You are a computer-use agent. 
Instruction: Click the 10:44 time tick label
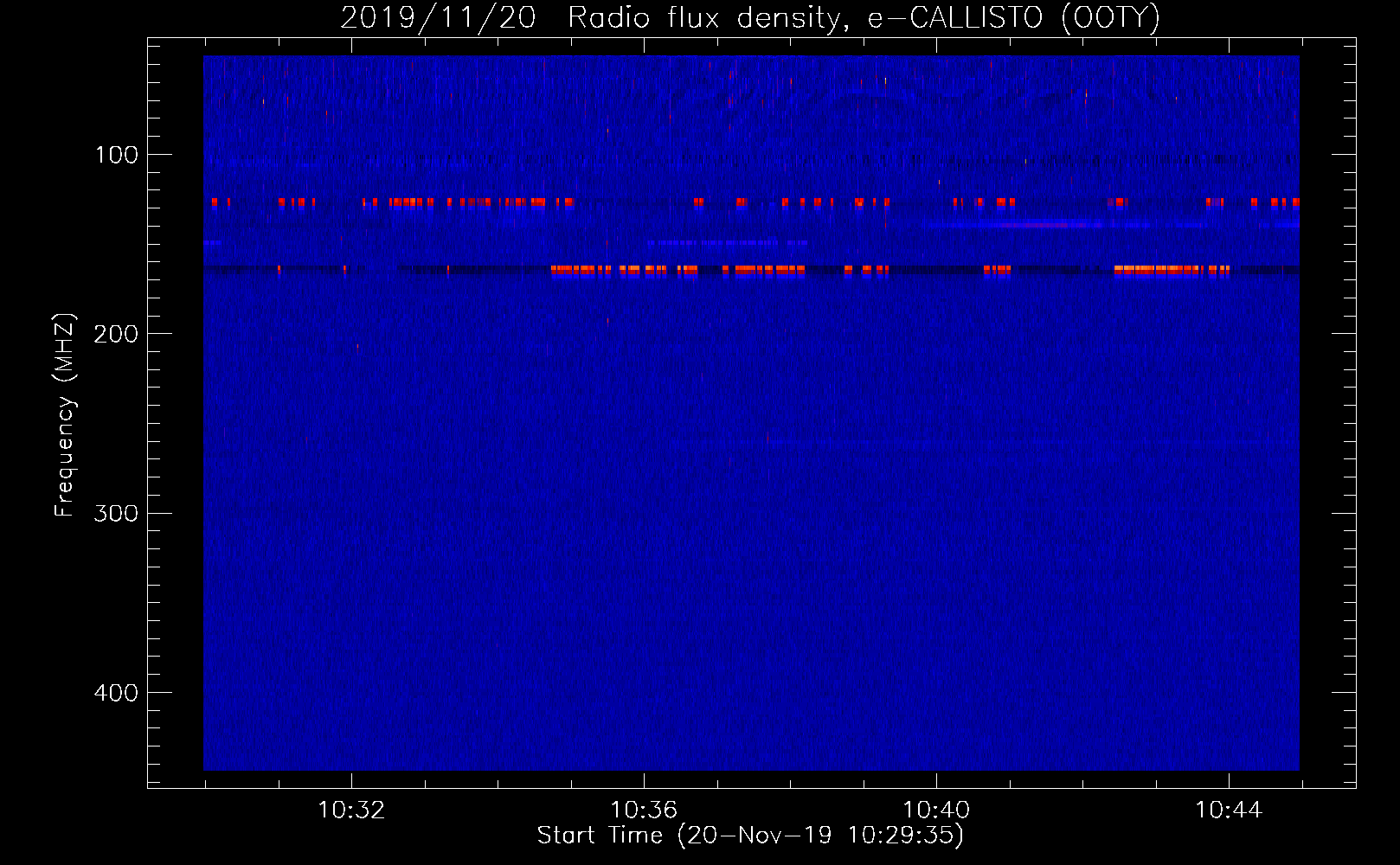(x=1229, y=811)
